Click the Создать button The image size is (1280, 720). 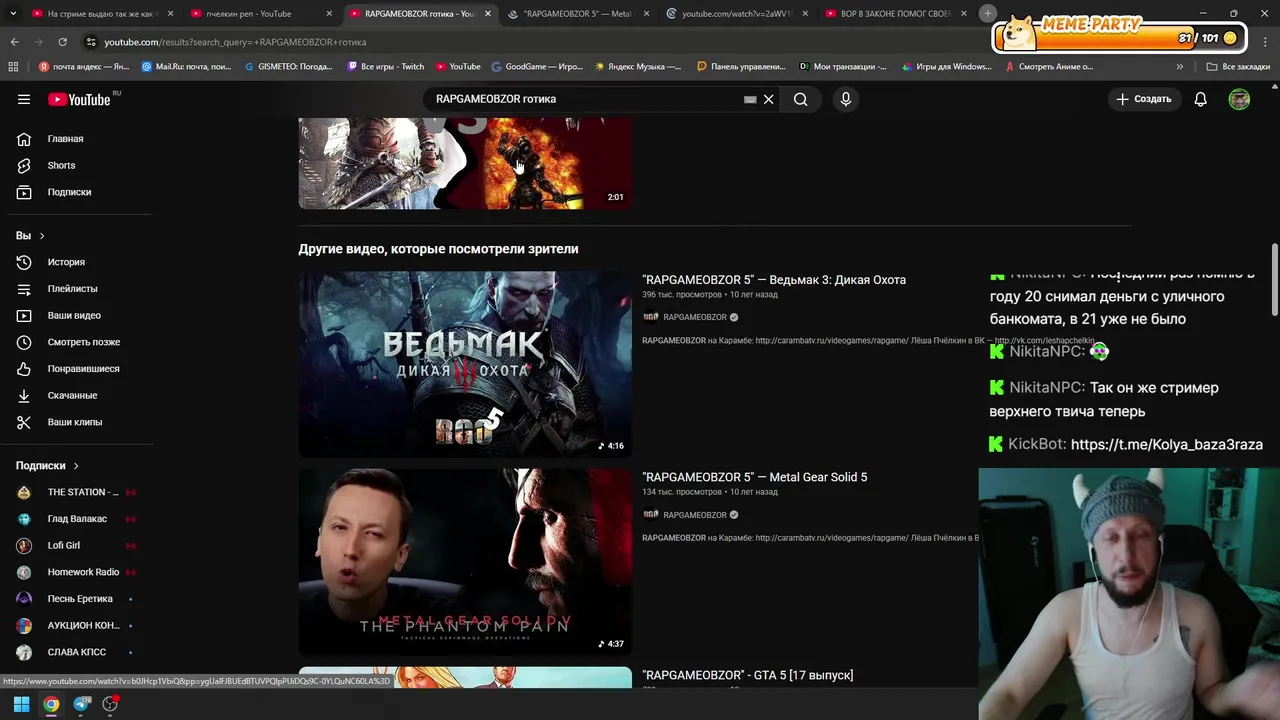[1144, 99]
